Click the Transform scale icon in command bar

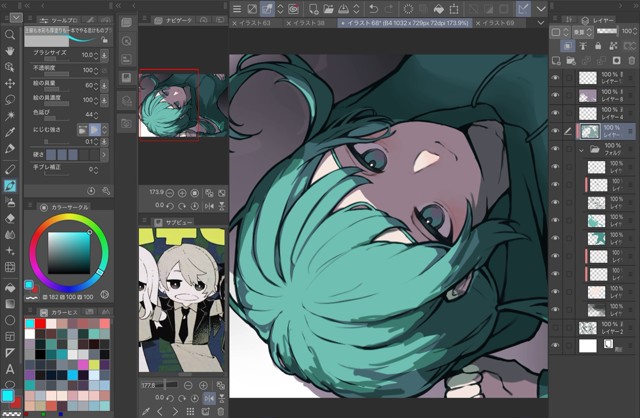coord(454,9)
